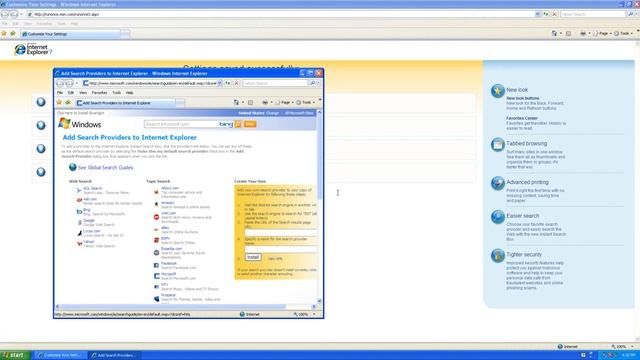Screen dimensions: 640x360
Task: Click the orange Bing search button on page
Action: pos(238,124)
